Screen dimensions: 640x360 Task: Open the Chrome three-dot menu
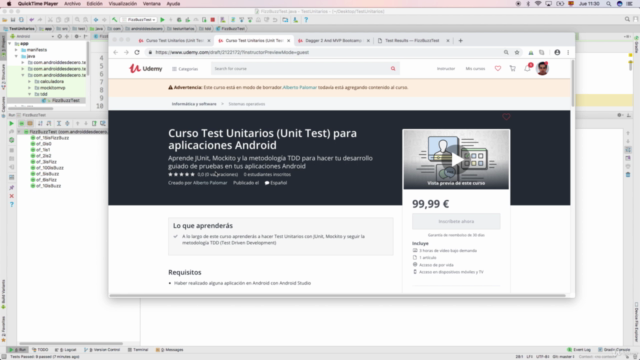(x=568, y=52)
